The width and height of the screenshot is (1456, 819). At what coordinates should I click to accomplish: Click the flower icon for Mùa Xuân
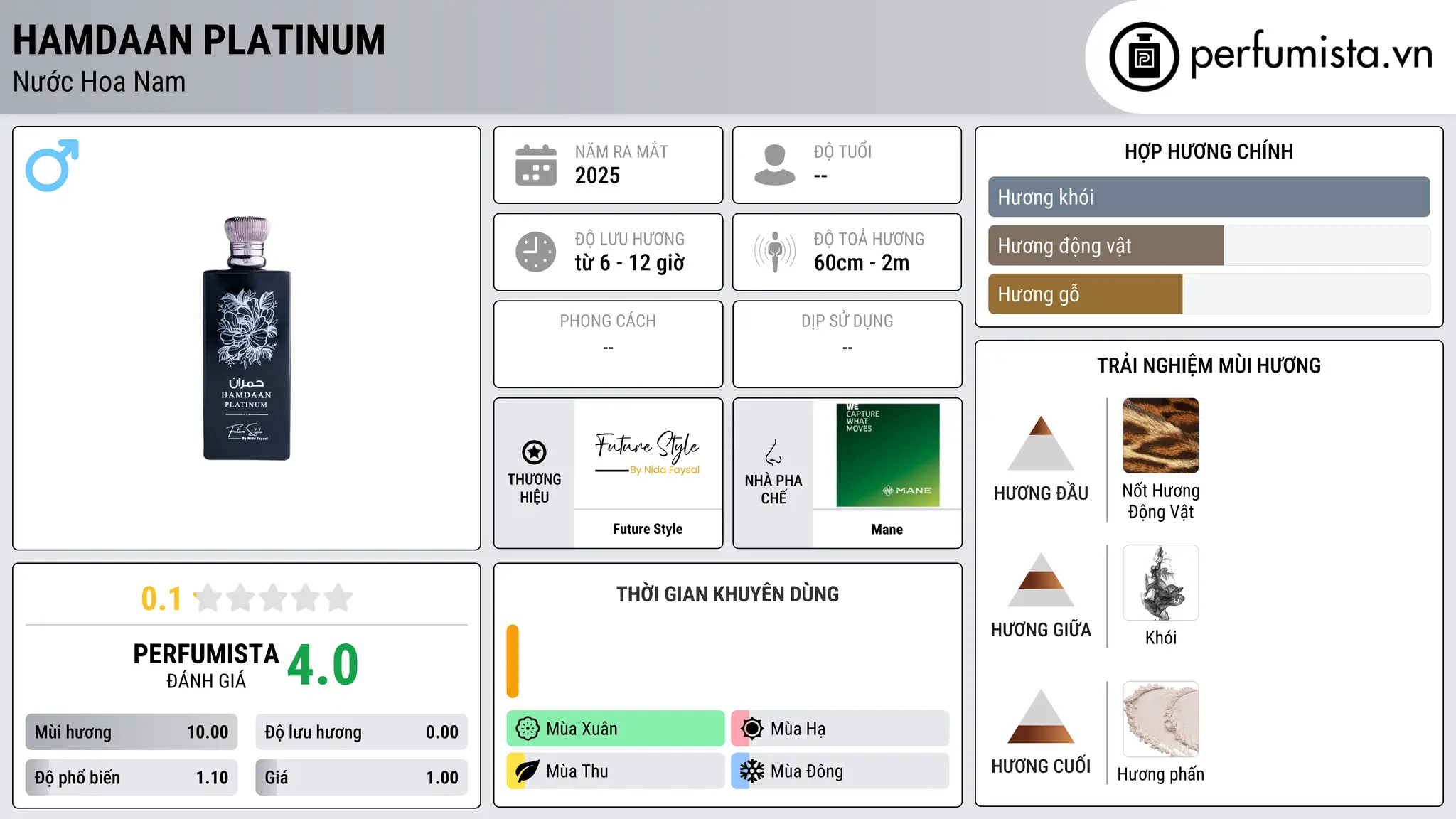point(528,729)
